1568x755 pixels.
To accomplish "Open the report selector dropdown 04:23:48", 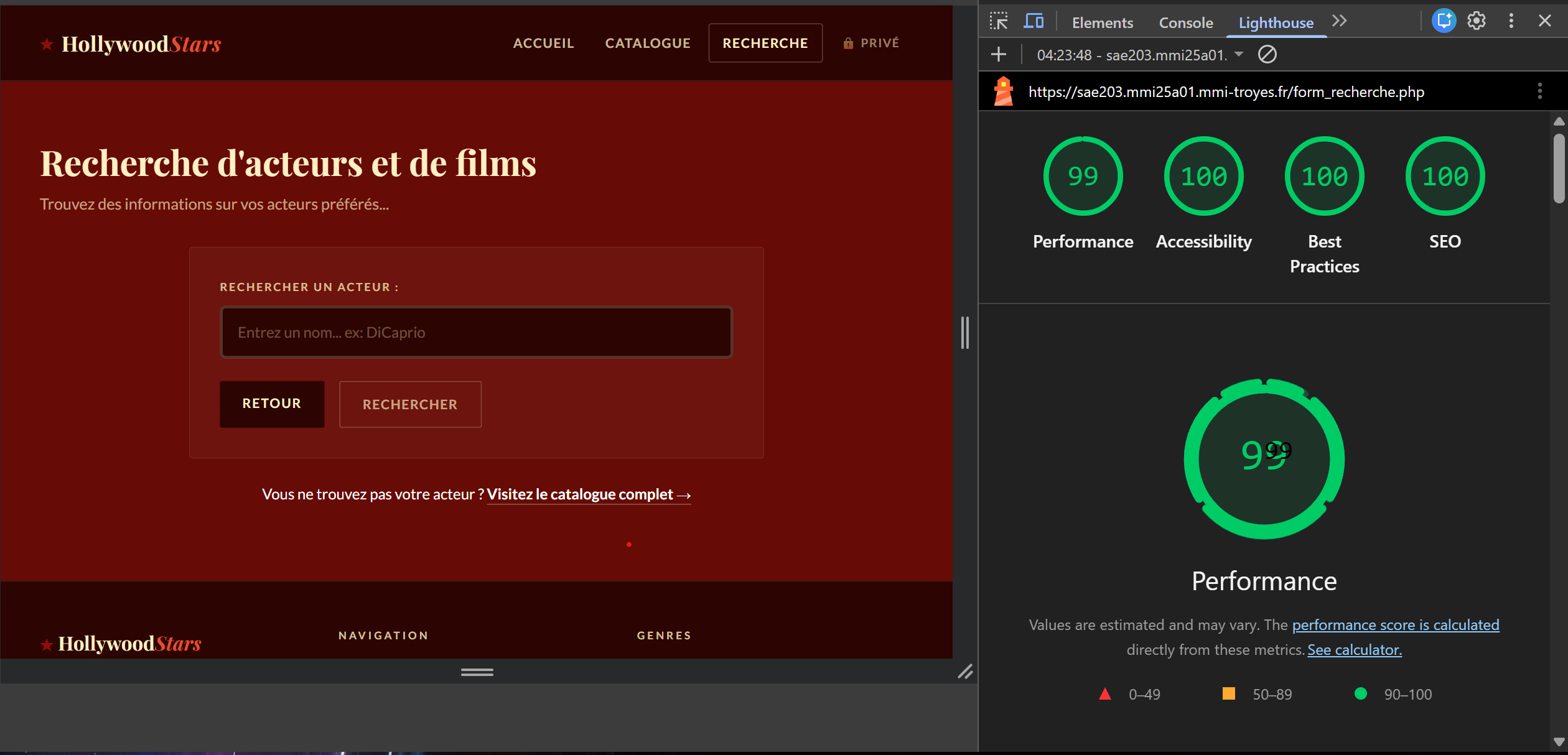I will (1140, 55).
